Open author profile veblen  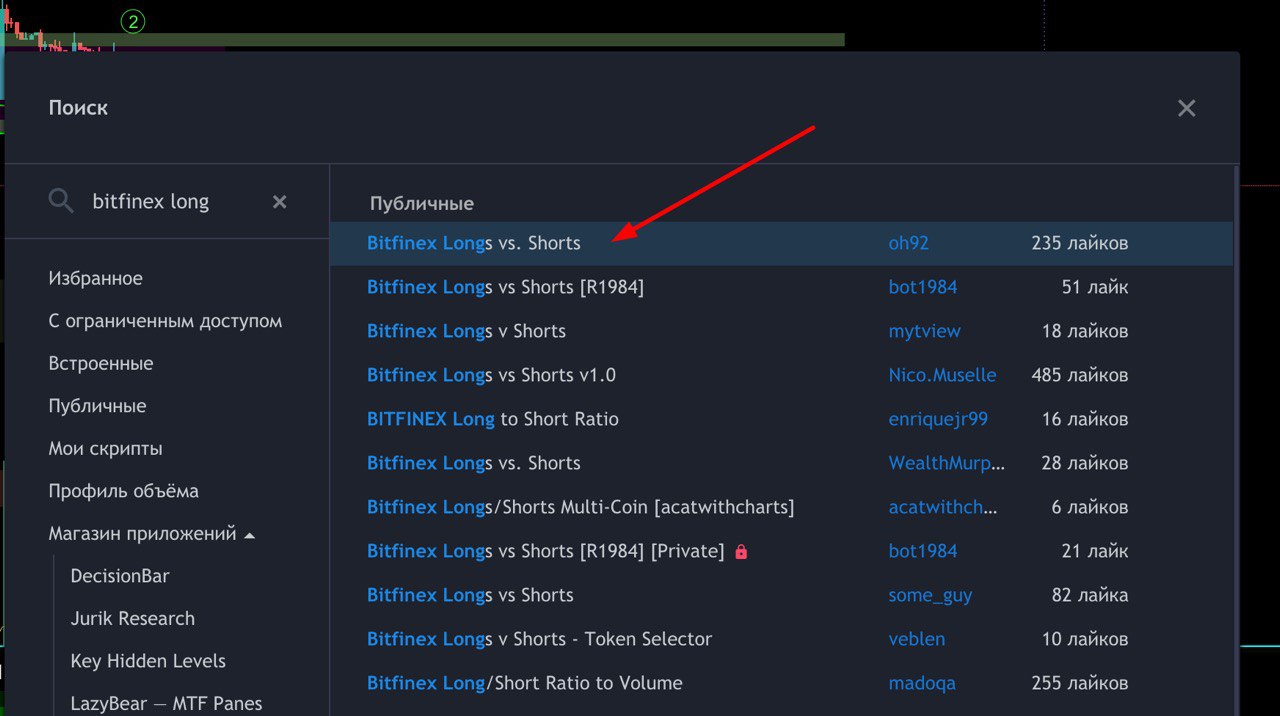916,639
